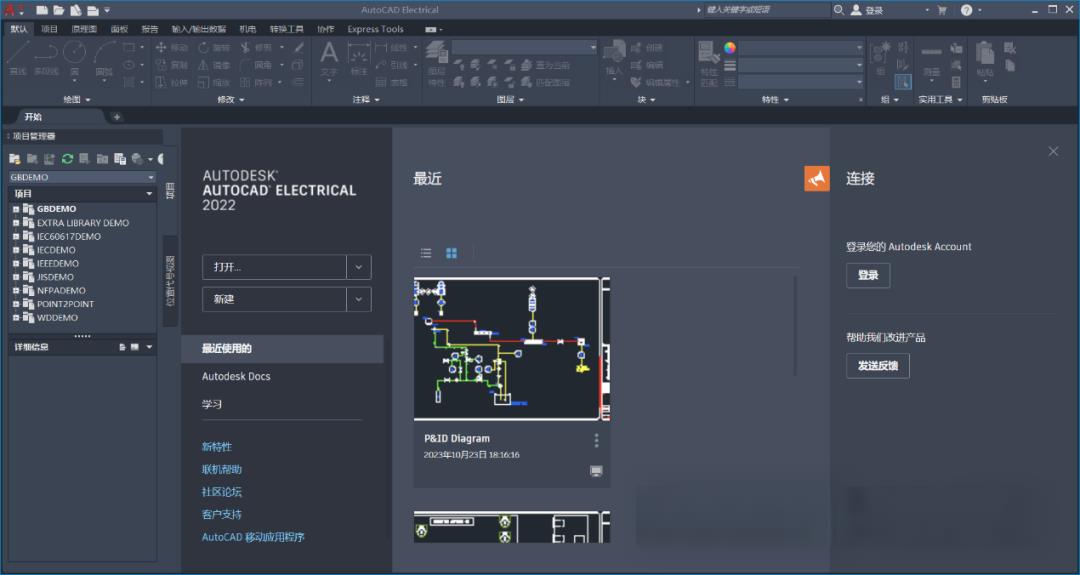
Task: Open the AutoCAD 移动应用程序 link
Action: point(253,537)
